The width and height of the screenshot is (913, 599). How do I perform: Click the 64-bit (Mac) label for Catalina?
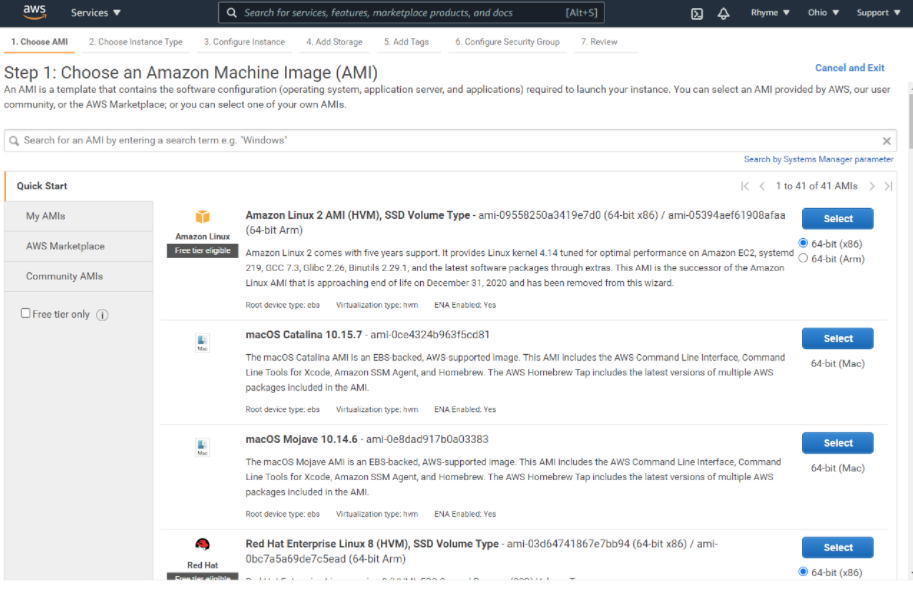tap(837, 364)
